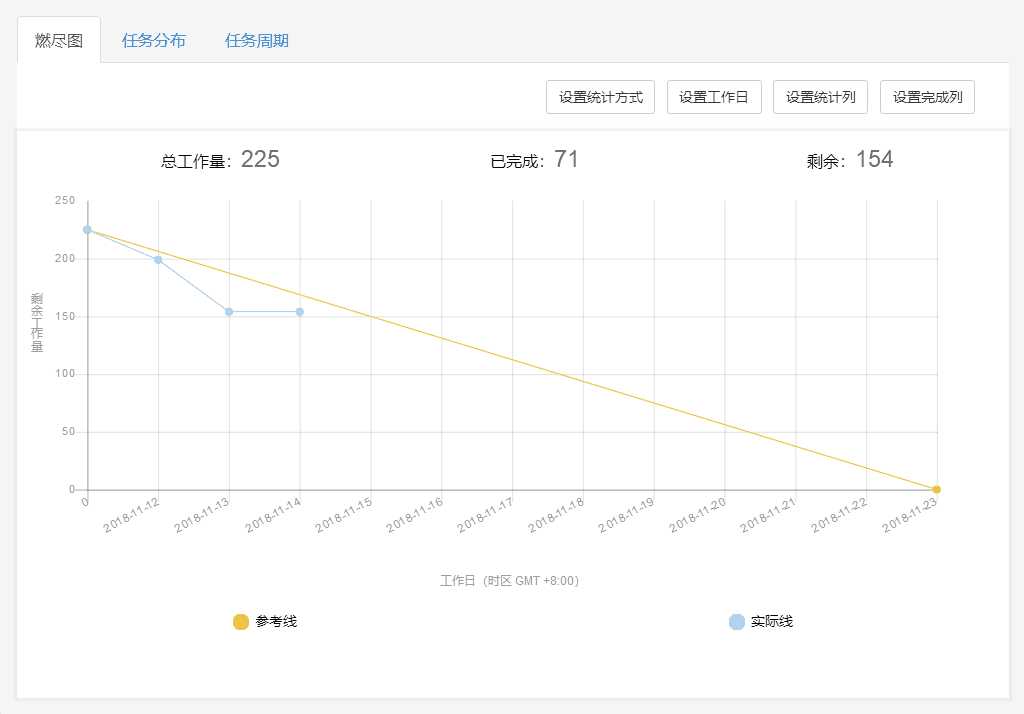Select the 燃尽图 tab
The height and width of the screenshot is (714, 1024).
[x=59, y=41]
